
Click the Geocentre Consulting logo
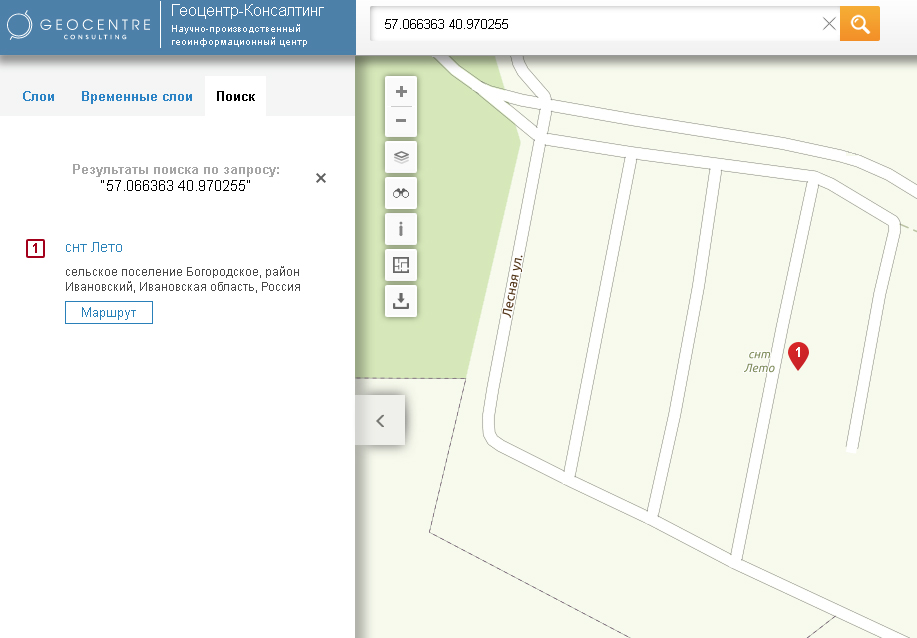tap(79, 26)
